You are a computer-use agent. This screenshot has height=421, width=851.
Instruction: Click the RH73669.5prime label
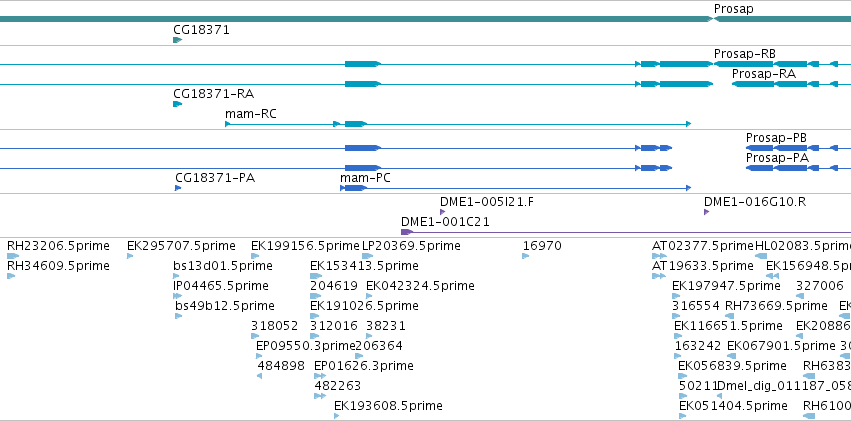tap(776, 306)
